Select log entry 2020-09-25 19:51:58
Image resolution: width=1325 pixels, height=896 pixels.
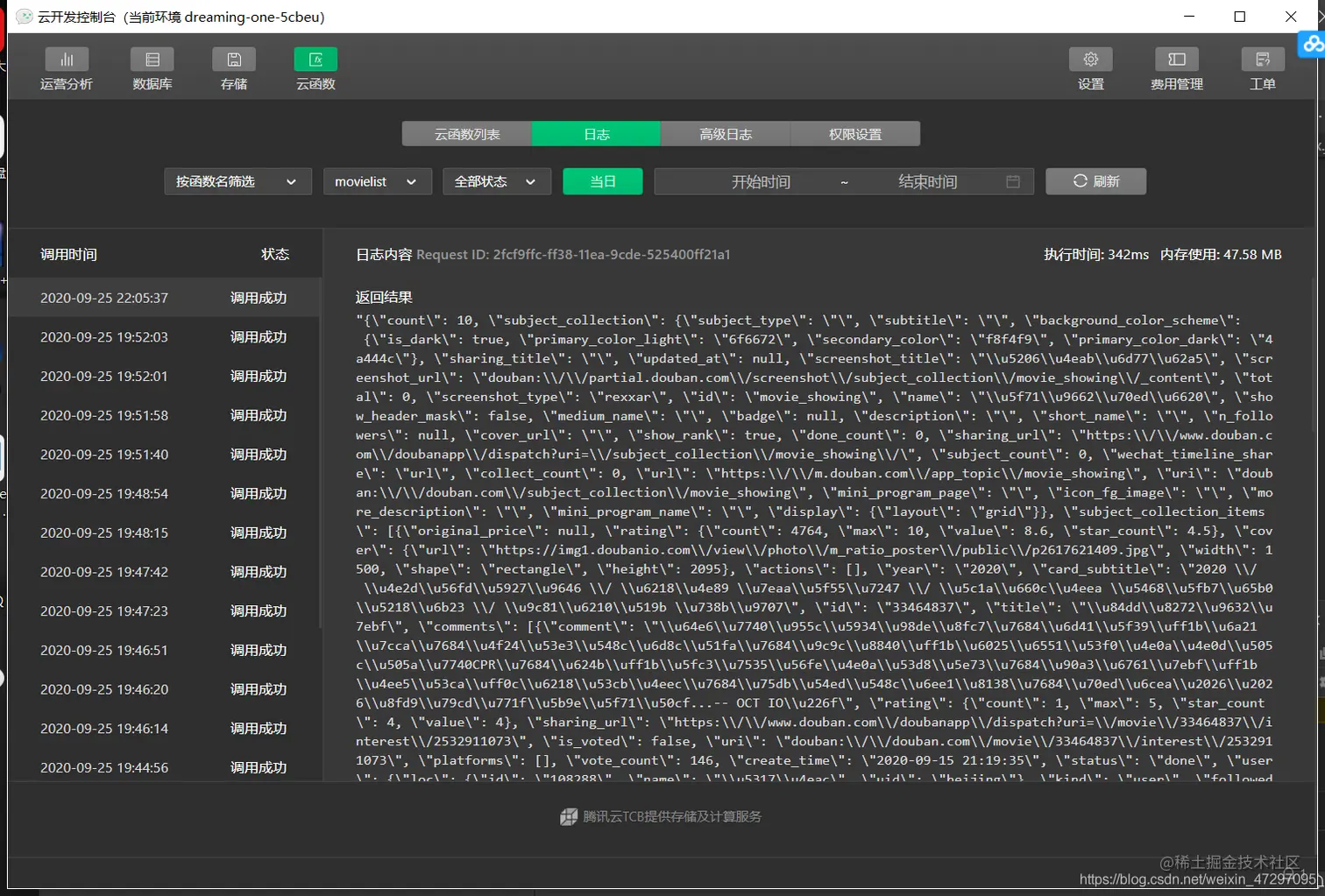point(165,415)
